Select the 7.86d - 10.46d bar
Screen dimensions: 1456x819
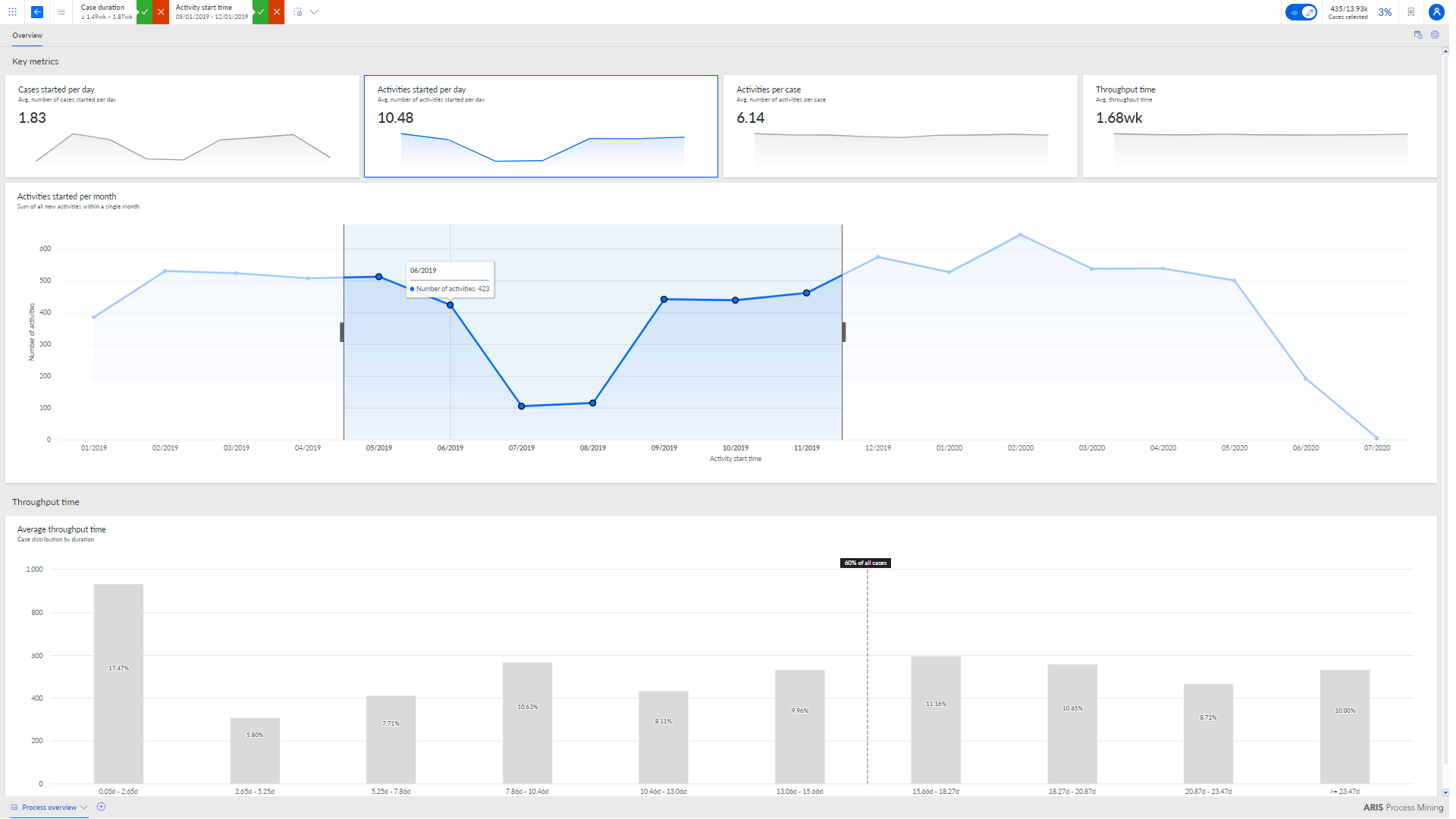(x=527, y=723)
